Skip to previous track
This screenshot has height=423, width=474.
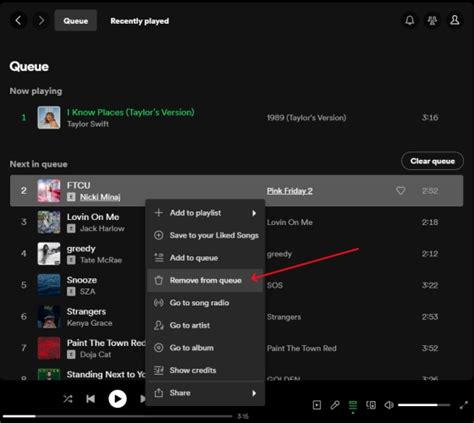tap(90, 399)
